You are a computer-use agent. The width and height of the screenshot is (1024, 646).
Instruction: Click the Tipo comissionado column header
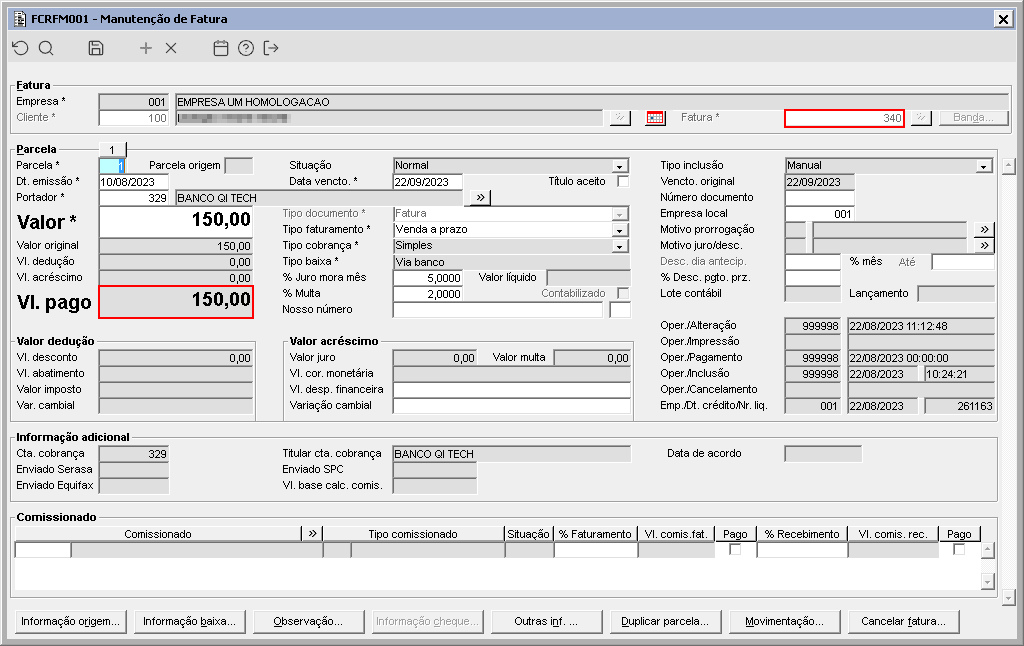(413, 534)
